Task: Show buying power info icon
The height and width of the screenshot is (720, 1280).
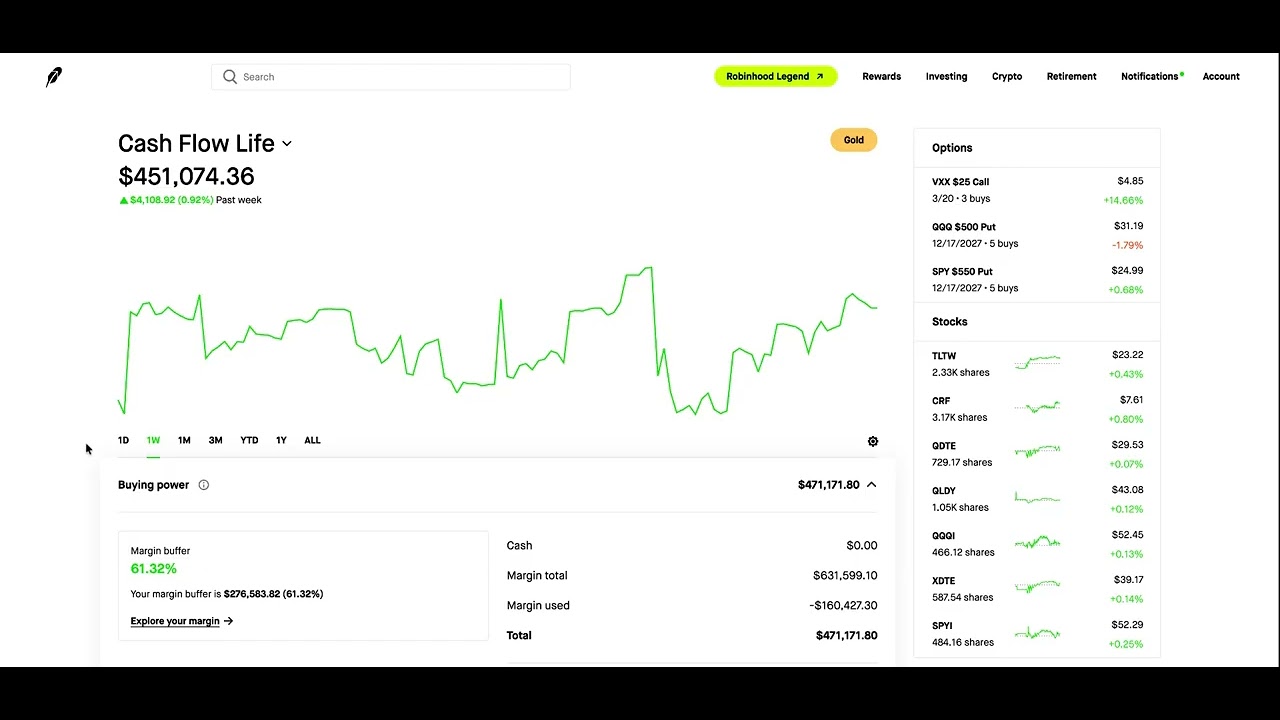Action: click(x=204, y=485)
